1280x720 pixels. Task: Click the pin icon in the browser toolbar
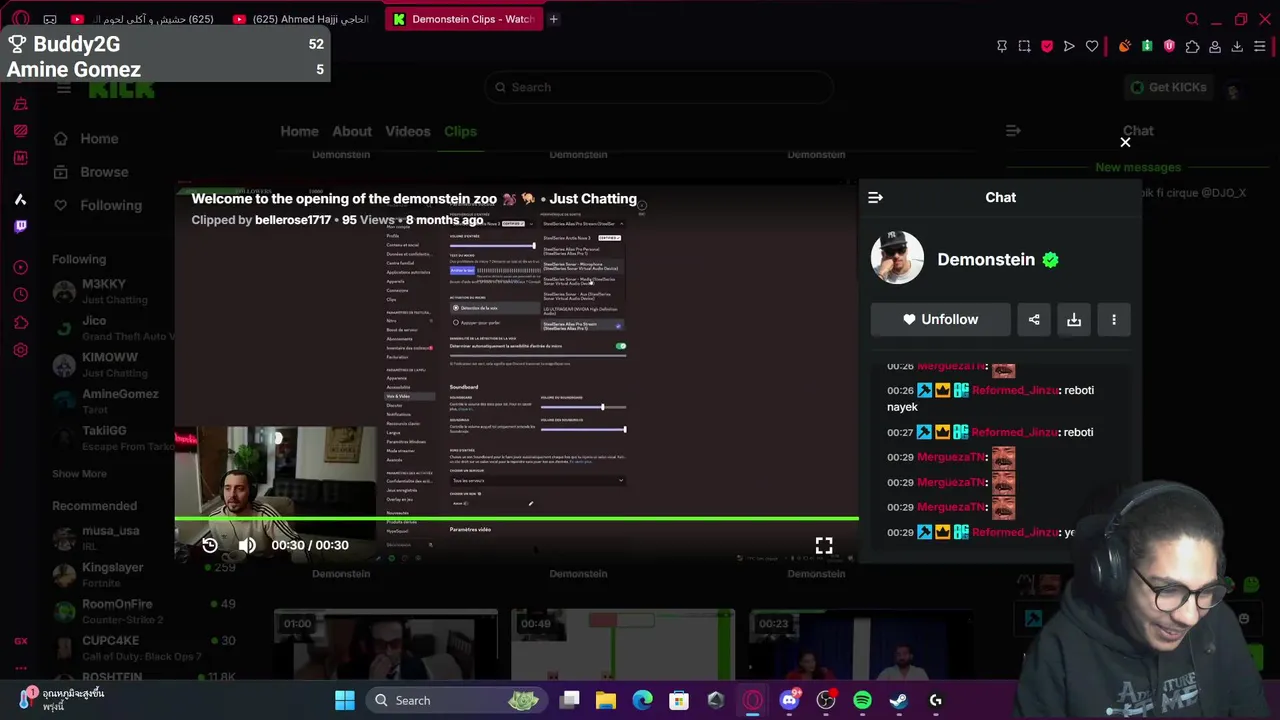pyautogui.click(x=1002, y=46)
